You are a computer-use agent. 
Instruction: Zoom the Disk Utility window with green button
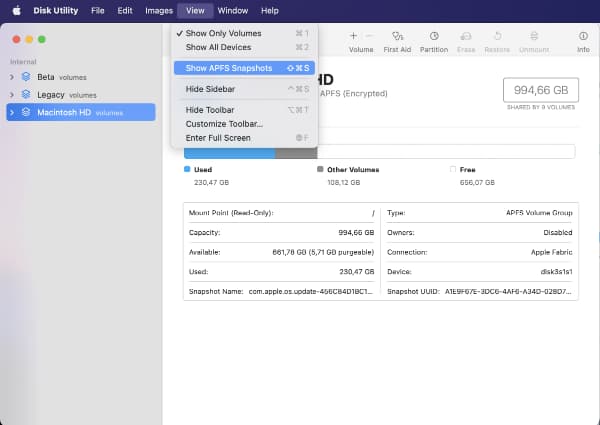pos(42,39)
